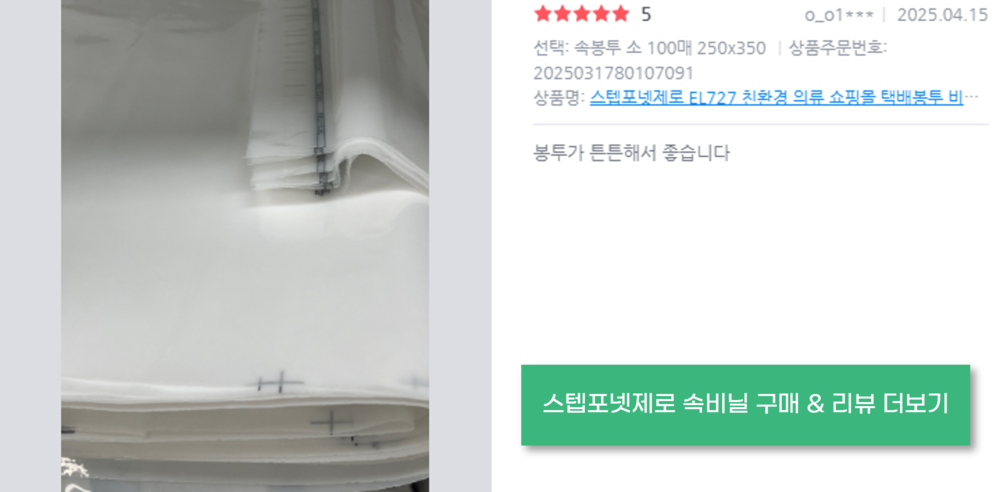Click the option text 속봉투 소 100매 250x350

pyautogui.click(x=670, y=48)
